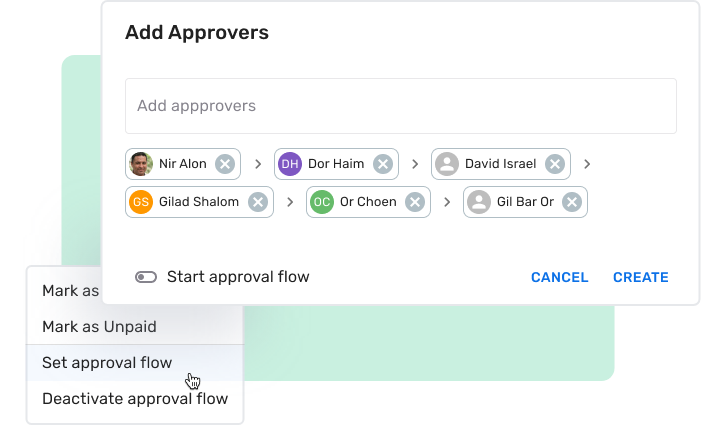This screenshot has height=425, width=701.
Task: Remove Nir Alon approver chip
Action: (x=225, y=164)
